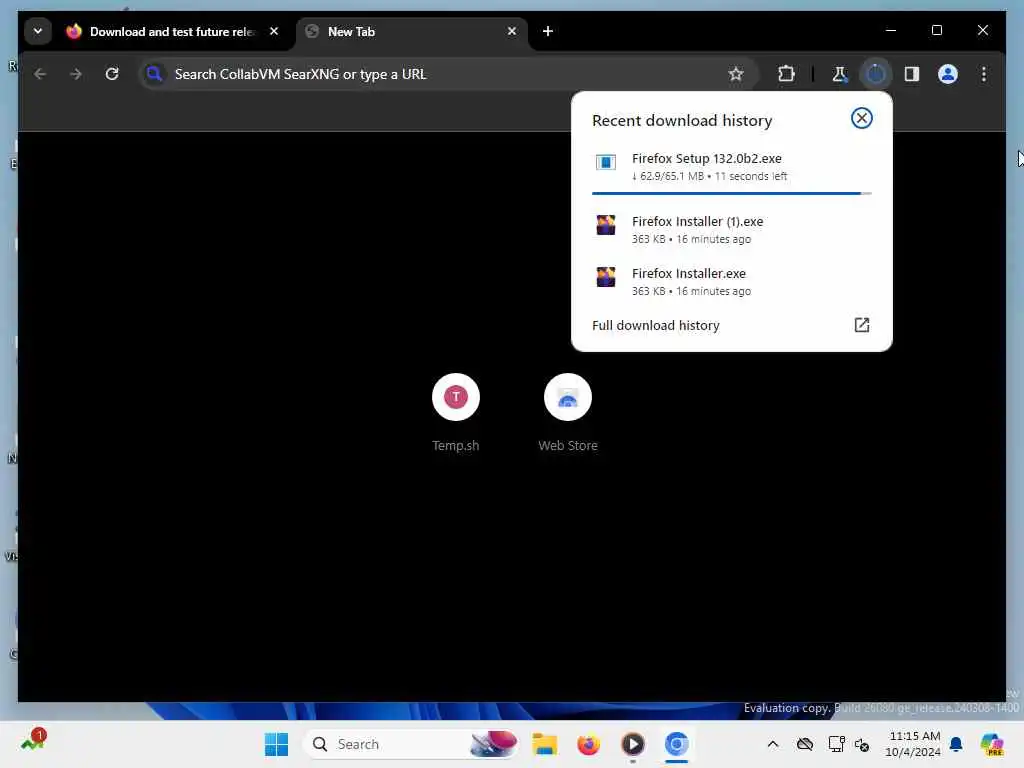The height and width of the screenshot is (768, 1024).
Task: Go back with the back arrow
Action: [40, 74]
